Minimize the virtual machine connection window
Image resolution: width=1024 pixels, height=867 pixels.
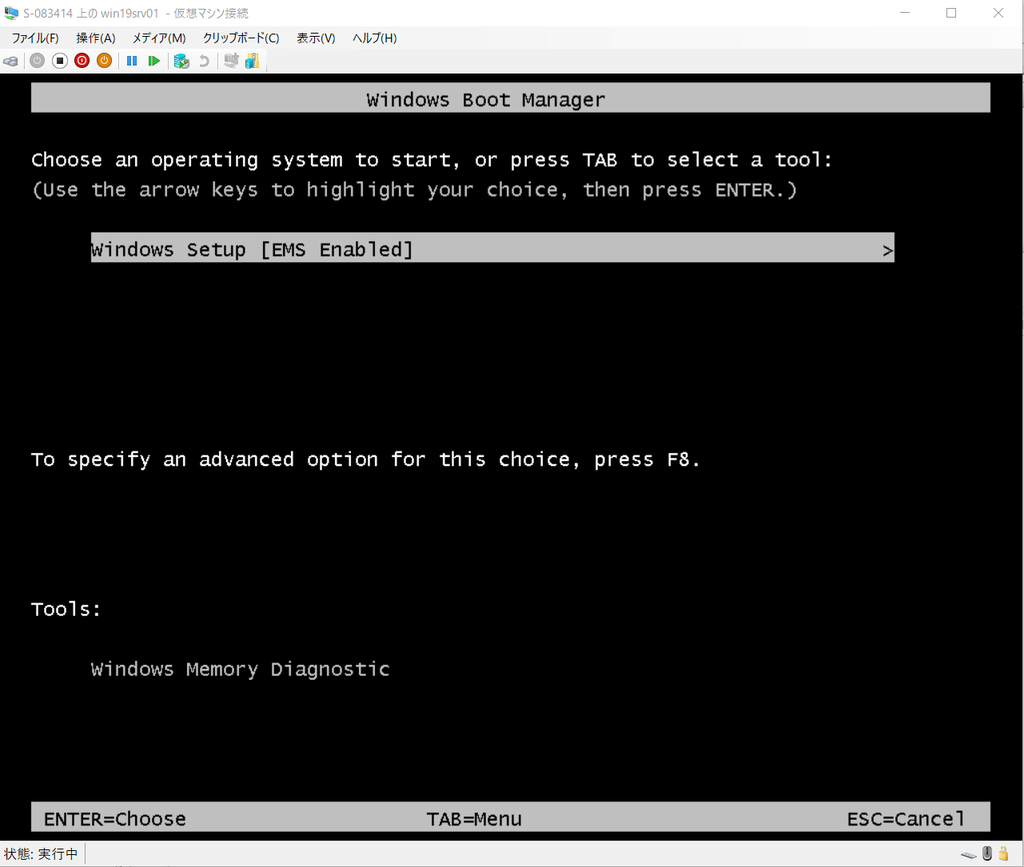[904, 13]
